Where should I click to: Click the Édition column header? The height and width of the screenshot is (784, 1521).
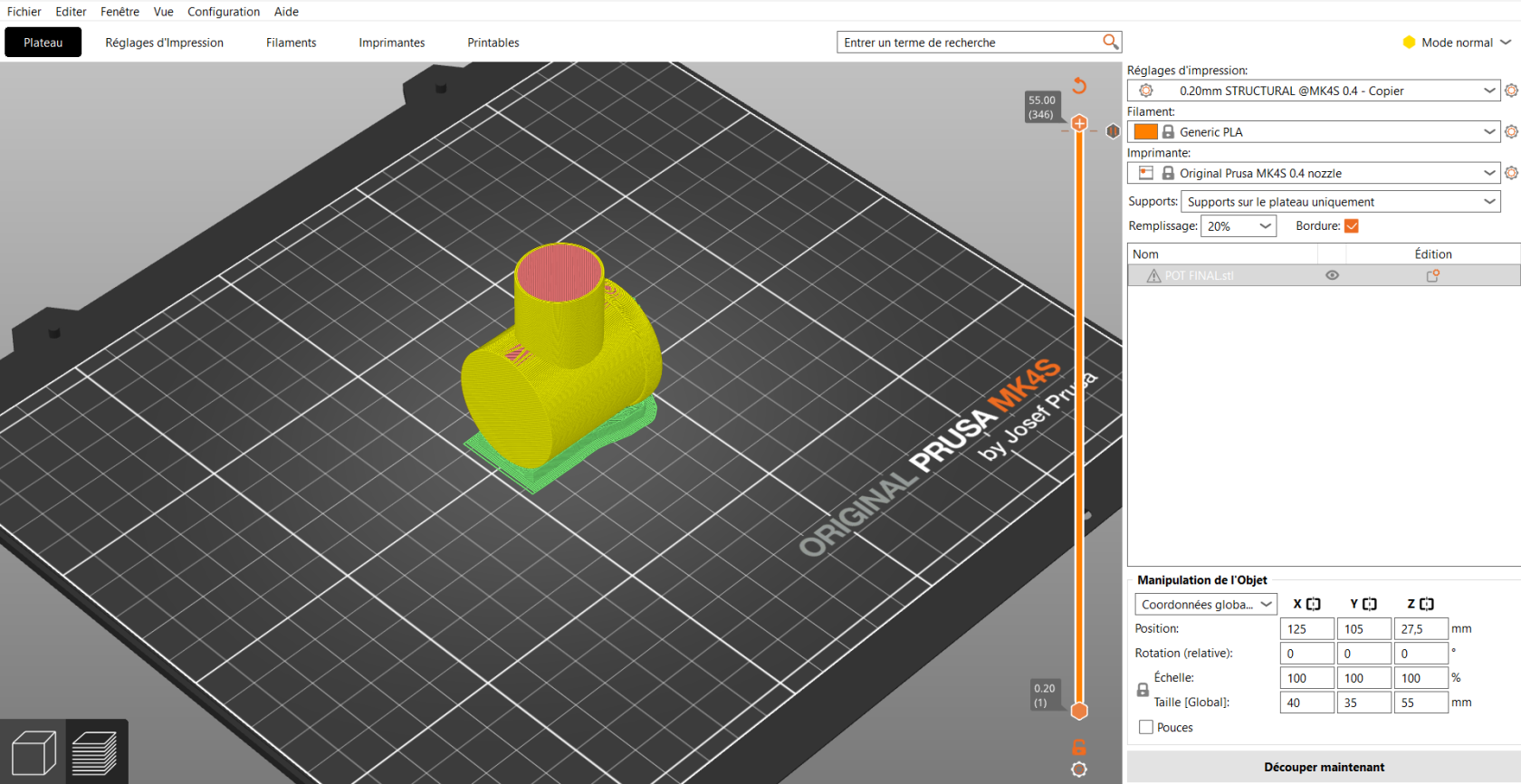pos(1433,254)
